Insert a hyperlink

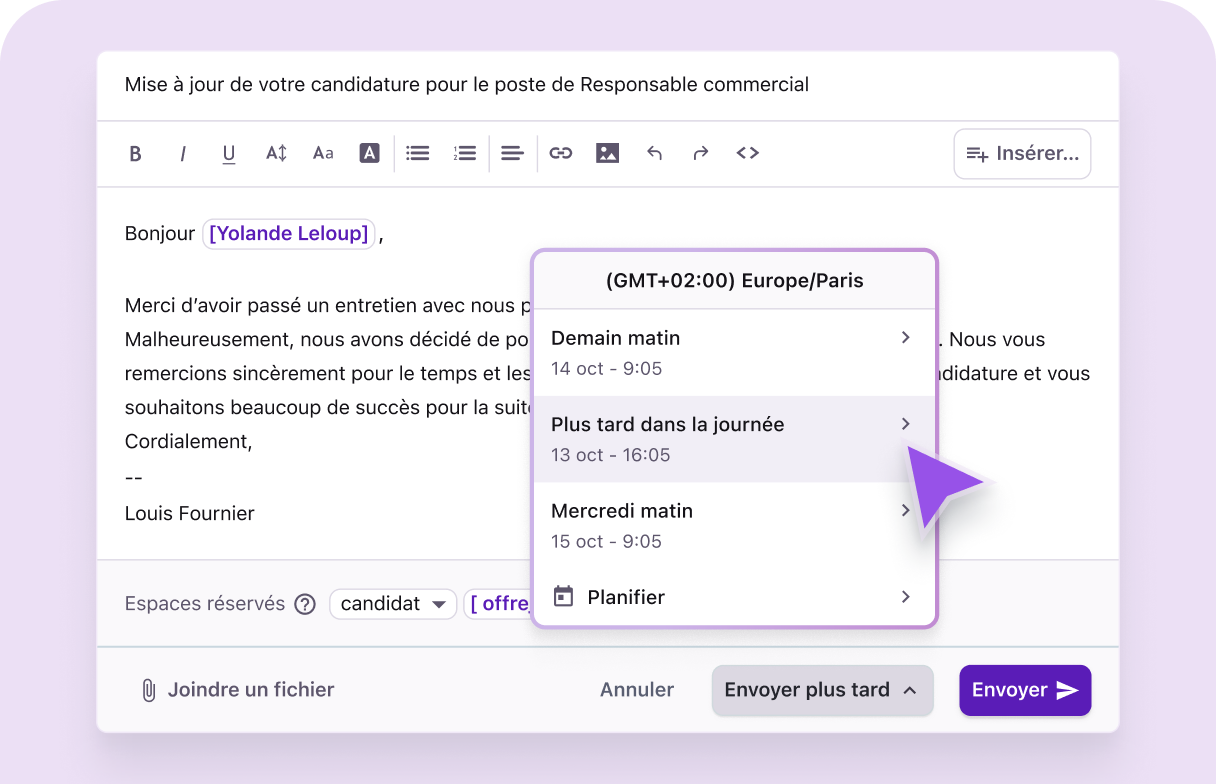pyautogui.click(x=560, y=153)
